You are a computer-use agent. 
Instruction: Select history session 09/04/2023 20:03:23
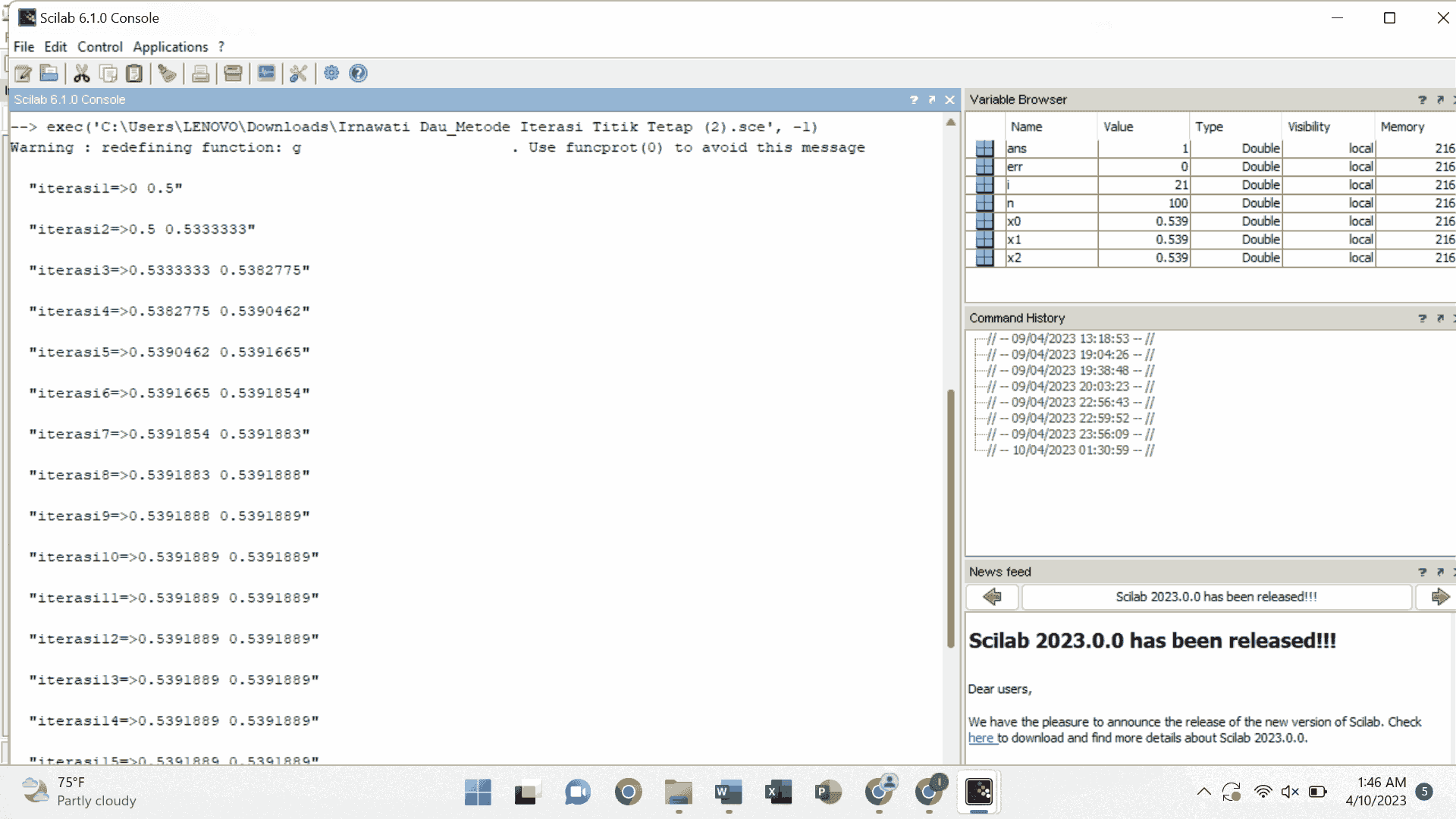(1071, 387)
